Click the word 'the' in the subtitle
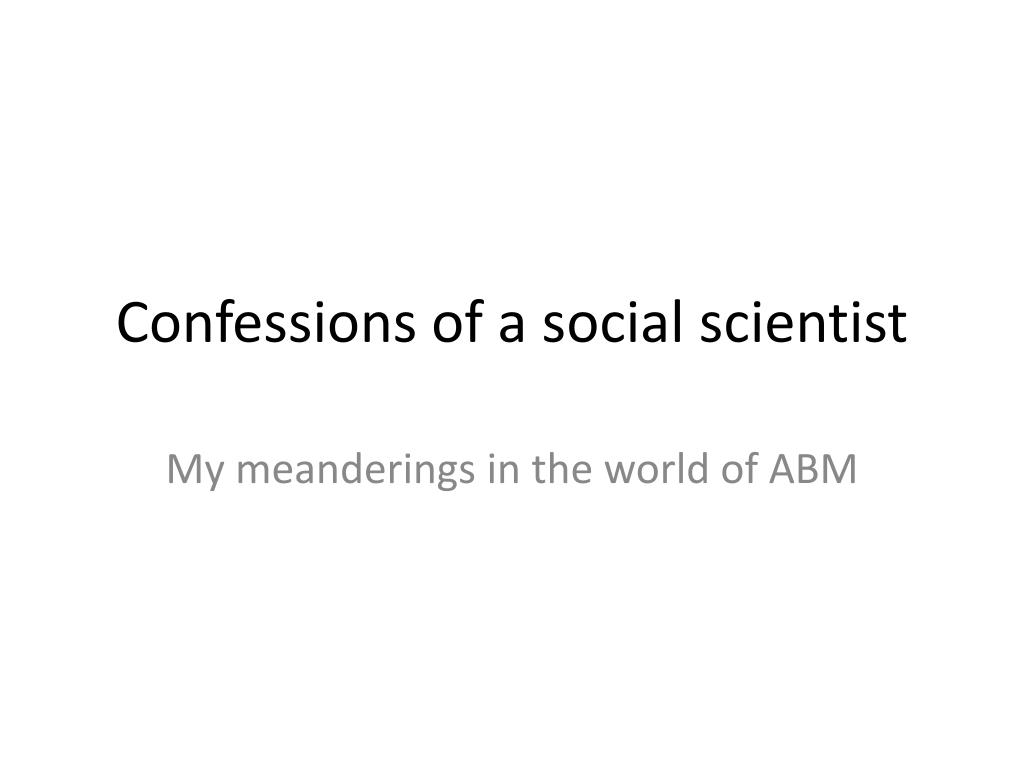Image resolution: width=1024 pixels, height=768 pixels. coord(561,468)
